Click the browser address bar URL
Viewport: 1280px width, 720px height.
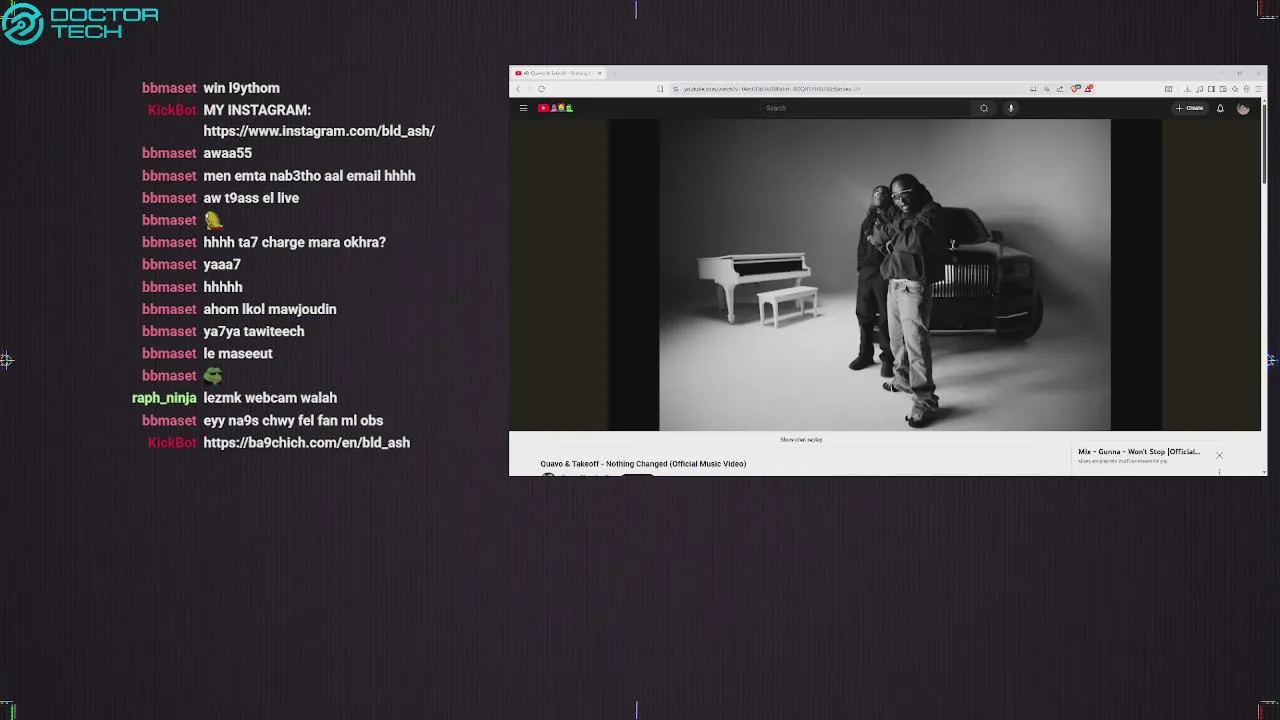[x=772, y=89]
